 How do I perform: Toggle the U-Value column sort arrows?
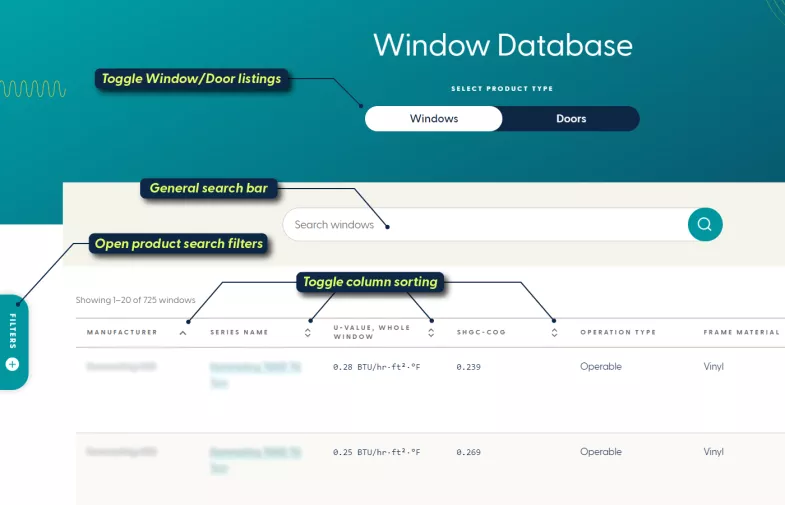click(x=431, y=333)
